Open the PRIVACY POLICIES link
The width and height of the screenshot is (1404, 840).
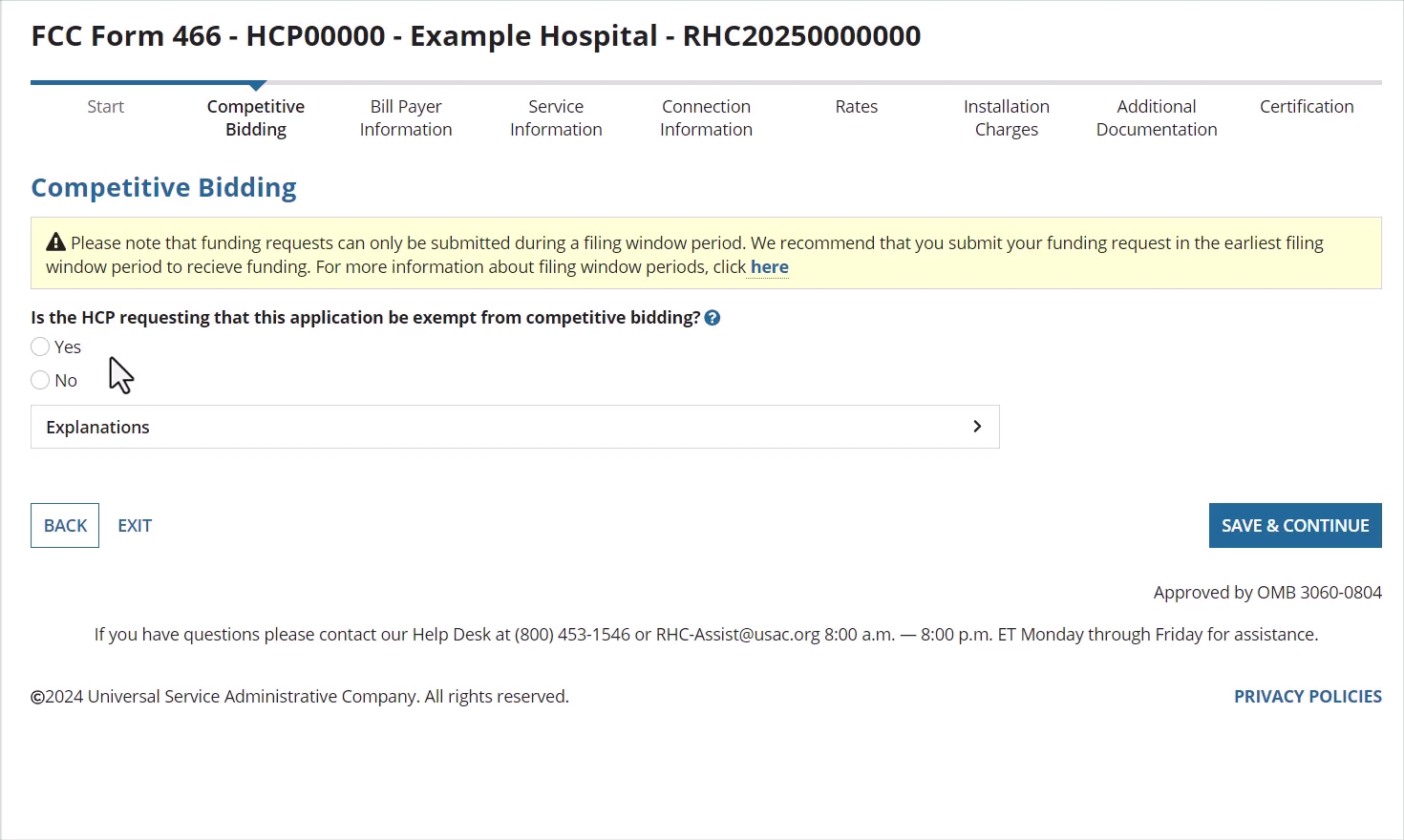pos(1307,697)
